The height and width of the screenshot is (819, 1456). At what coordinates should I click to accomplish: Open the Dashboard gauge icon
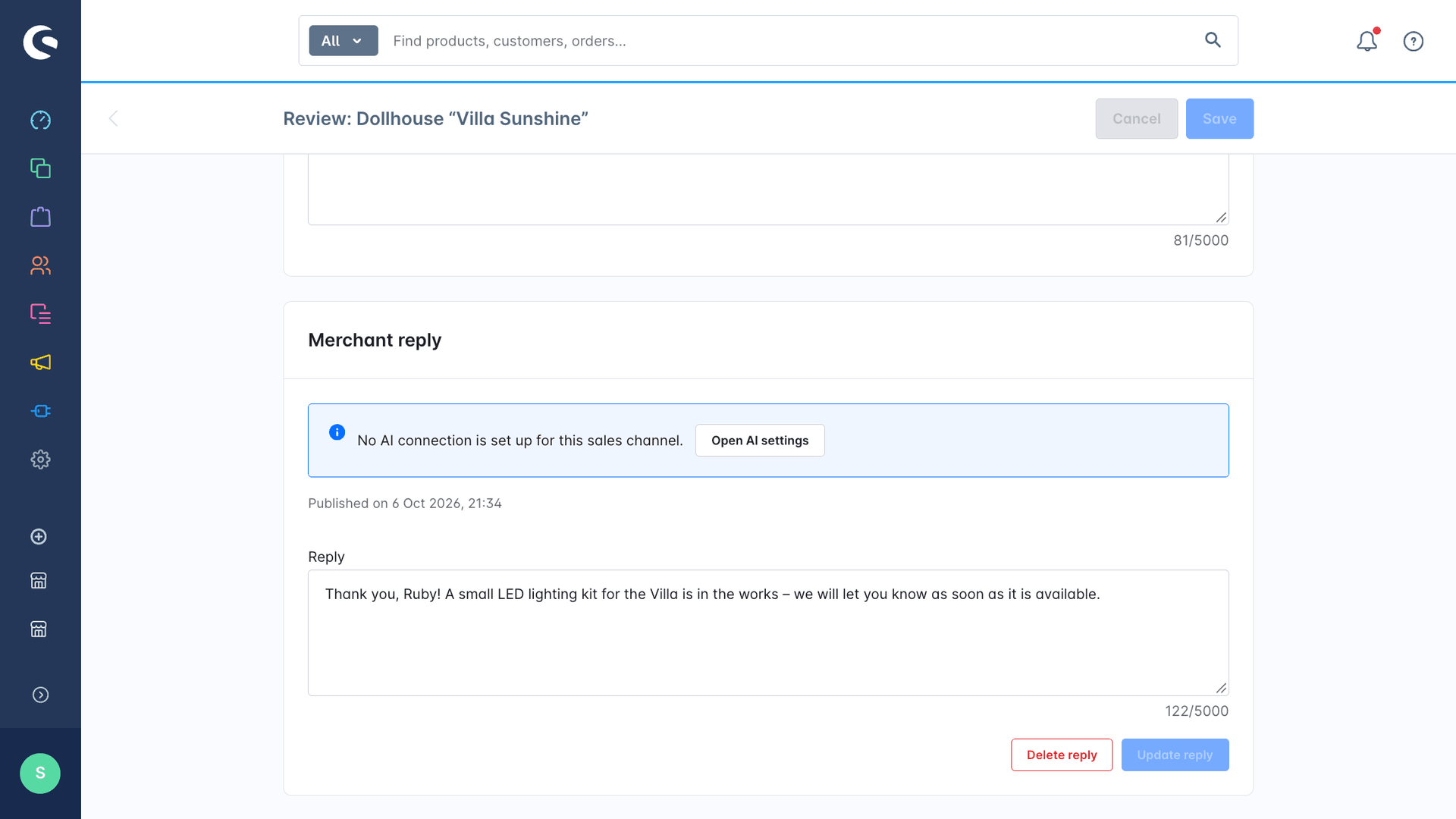point(40,120)
